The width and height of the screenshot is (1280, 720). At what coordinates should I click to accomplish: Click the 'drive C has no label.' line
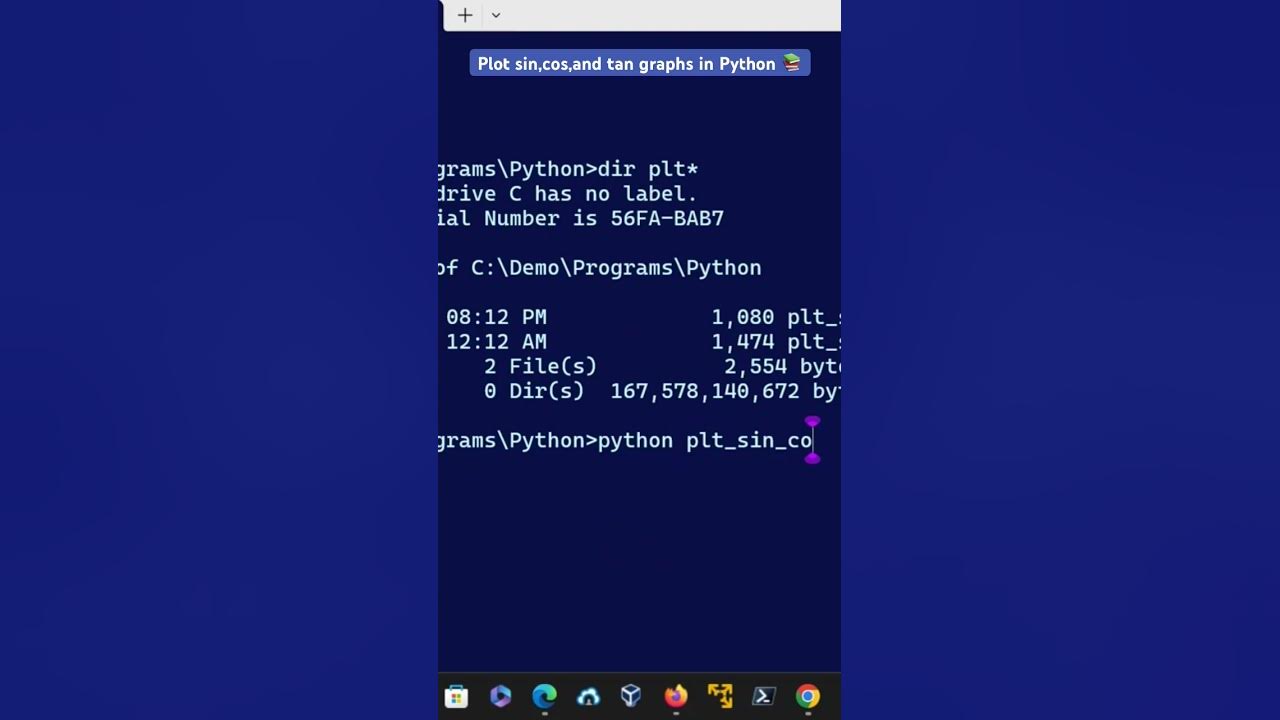click(568, 194)
